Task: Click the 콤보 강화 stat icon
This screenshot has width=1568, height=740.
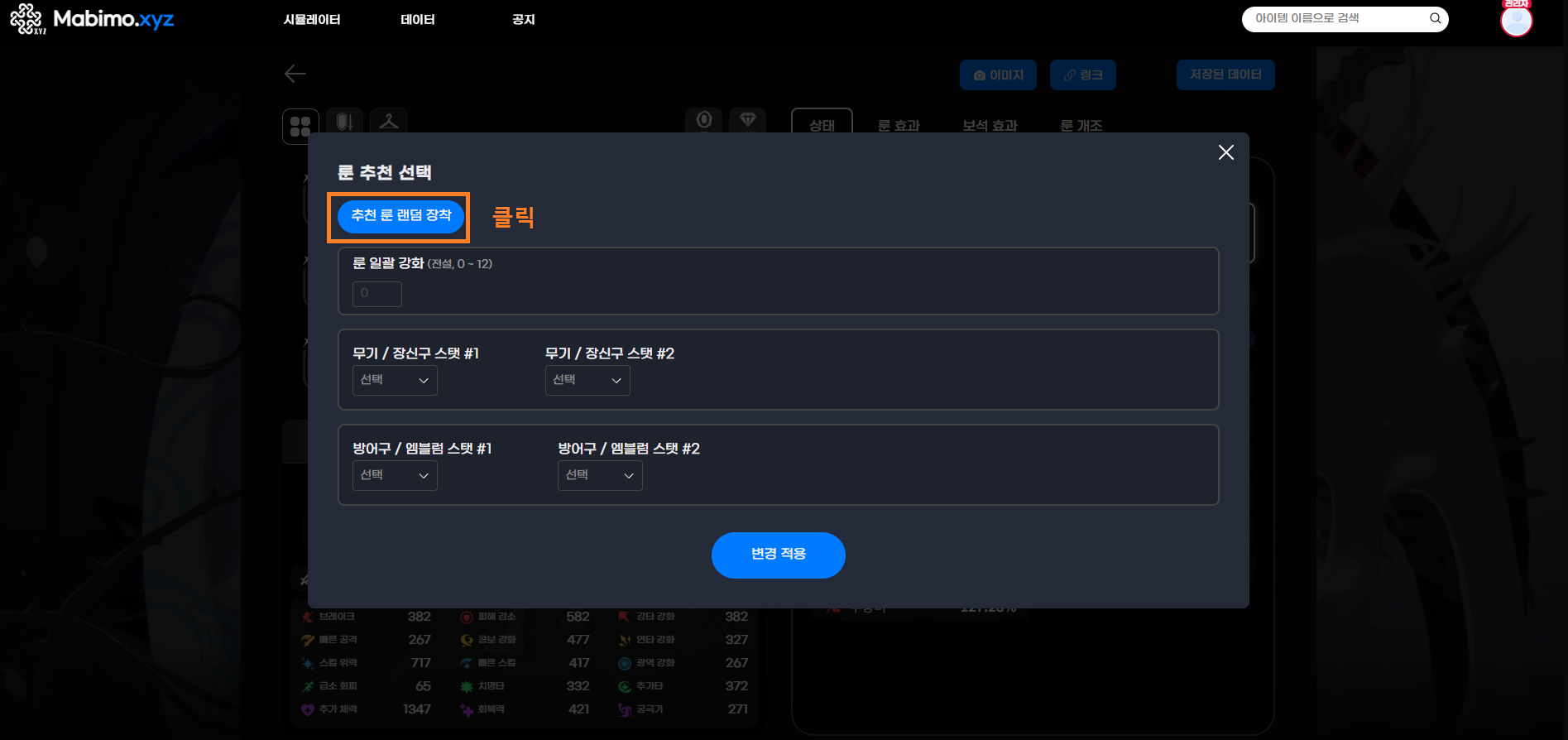Action: 467,640
